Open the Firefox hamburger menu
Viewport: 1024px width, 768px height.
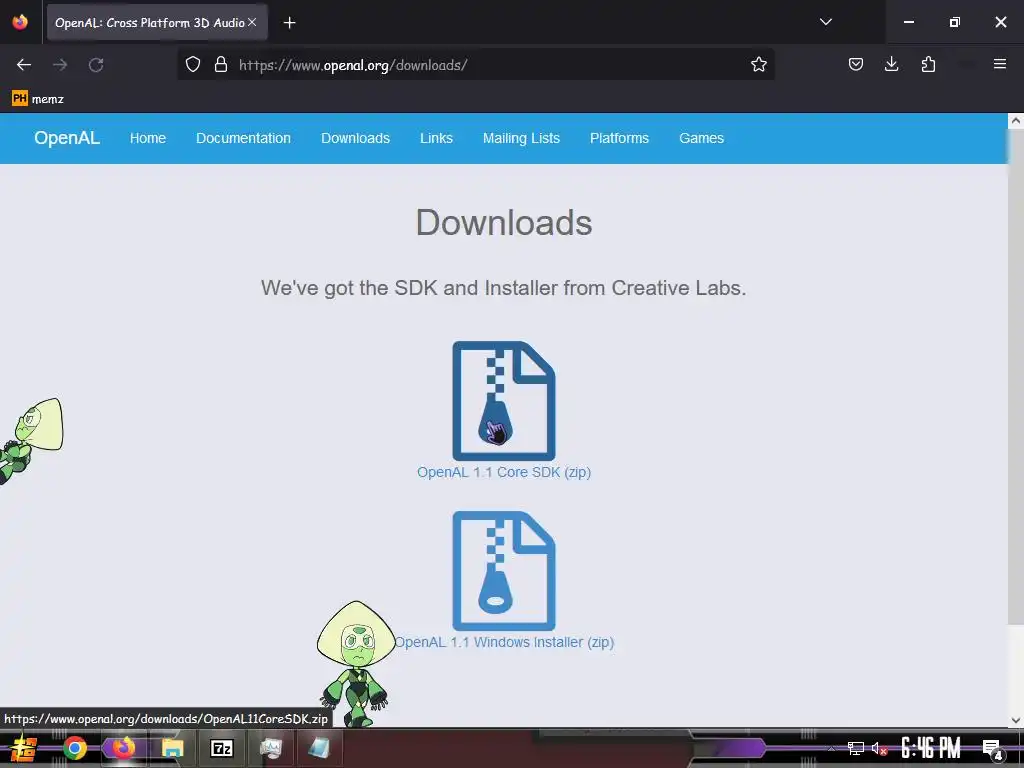[999, 64]
